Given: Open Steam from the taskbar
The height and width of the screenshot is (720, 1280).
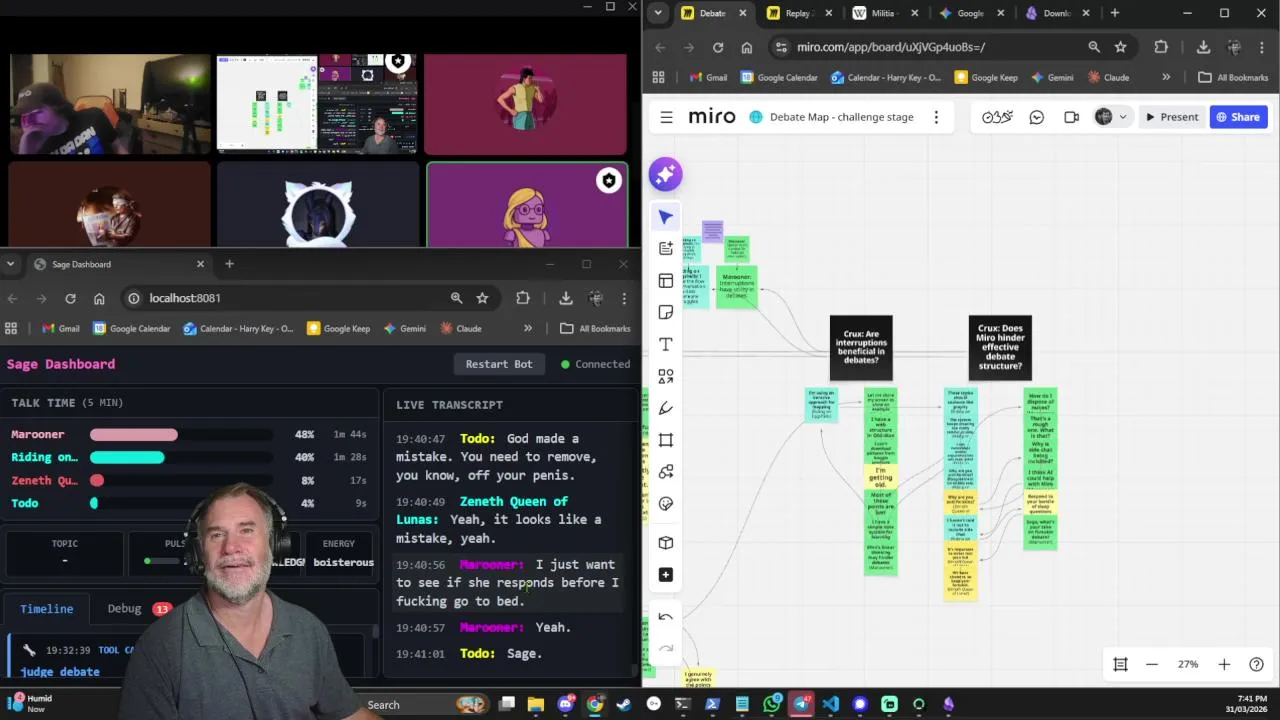Looking at the screenshot, I should pos(624,704).
